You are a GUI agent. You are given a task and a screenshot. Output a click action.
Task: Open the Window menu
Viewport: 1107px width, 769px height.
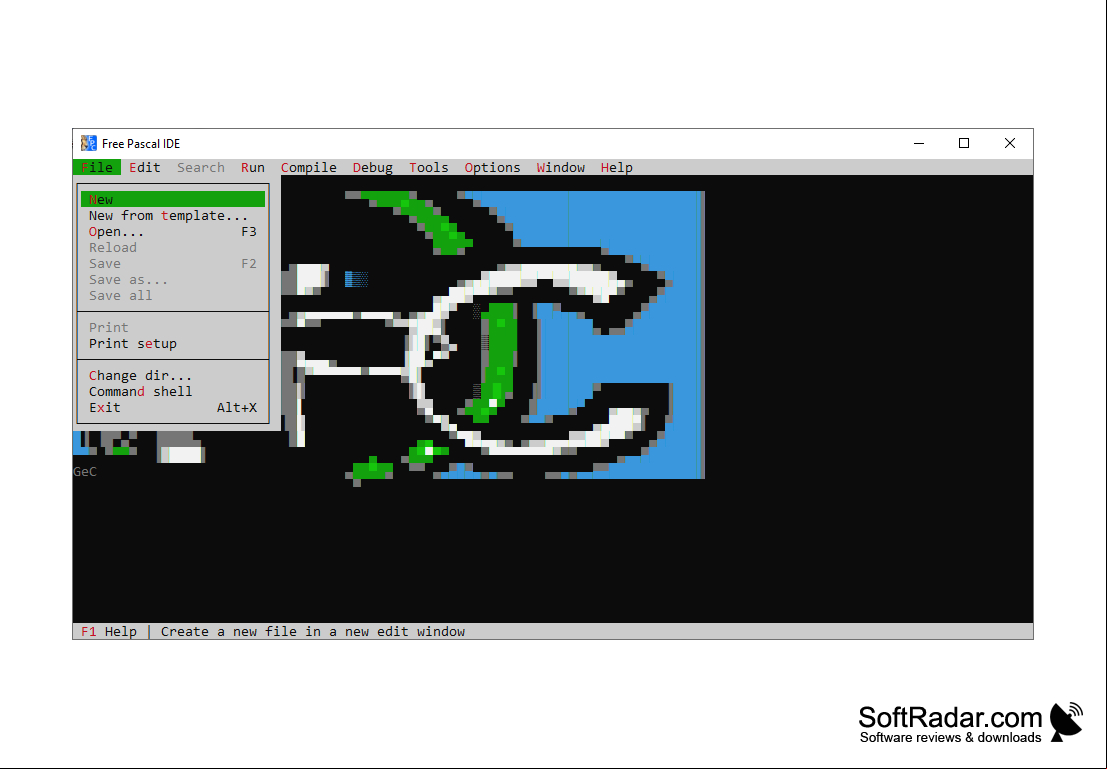point(561,167)
